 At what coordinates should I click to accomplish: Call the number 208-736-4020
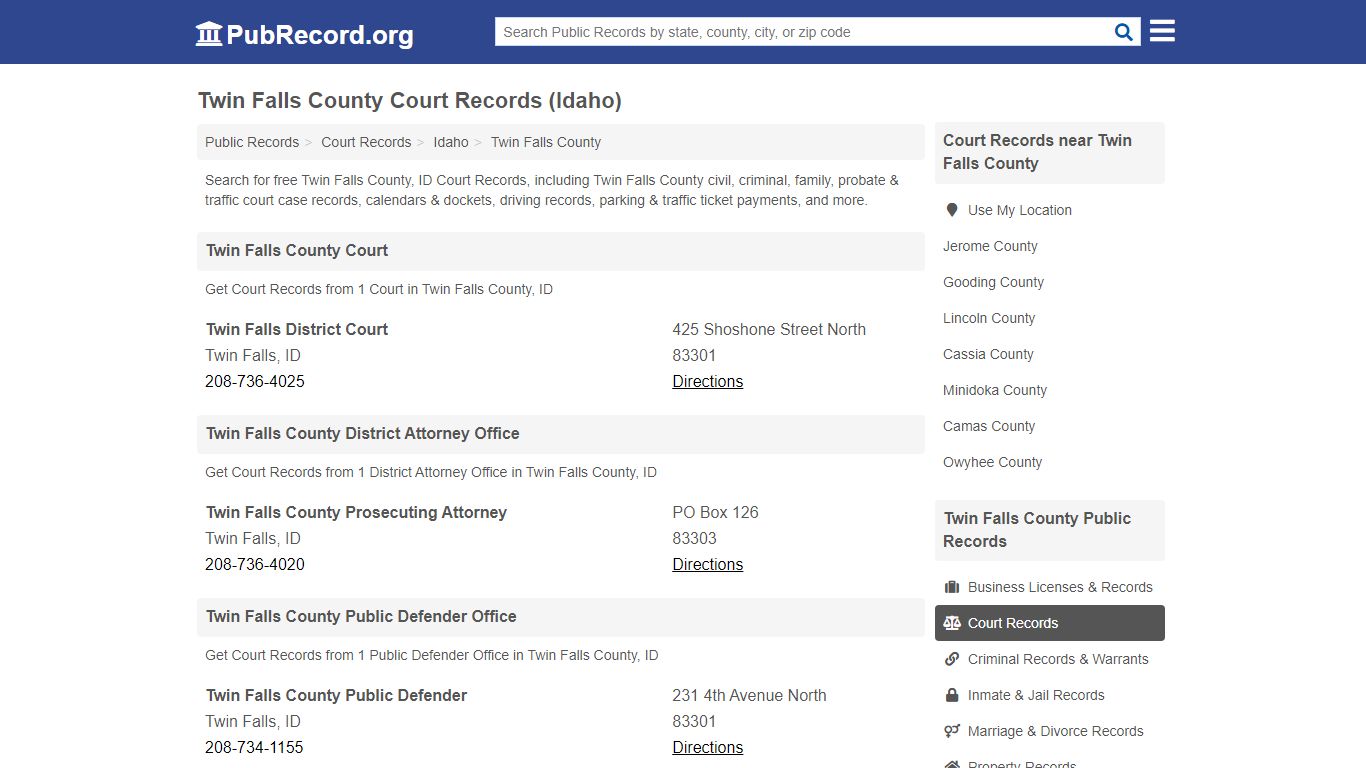(x=255, y=564)
